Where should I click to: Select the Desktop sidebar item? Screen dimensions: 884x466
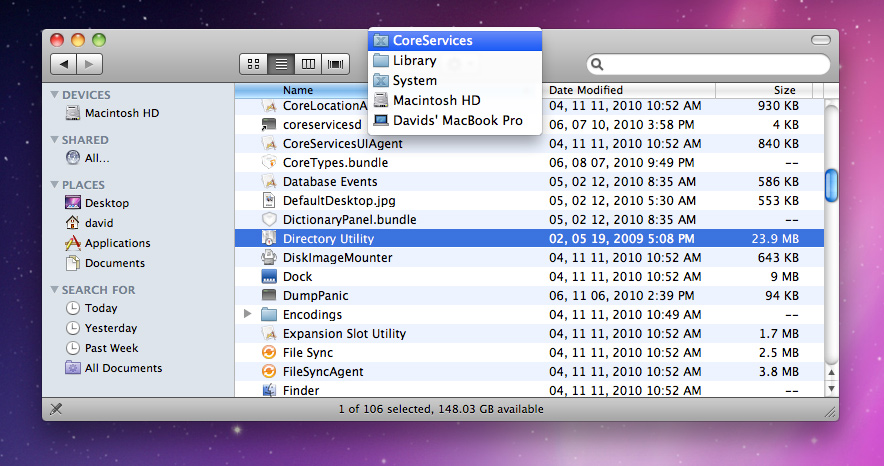click(x=106, y=203)
